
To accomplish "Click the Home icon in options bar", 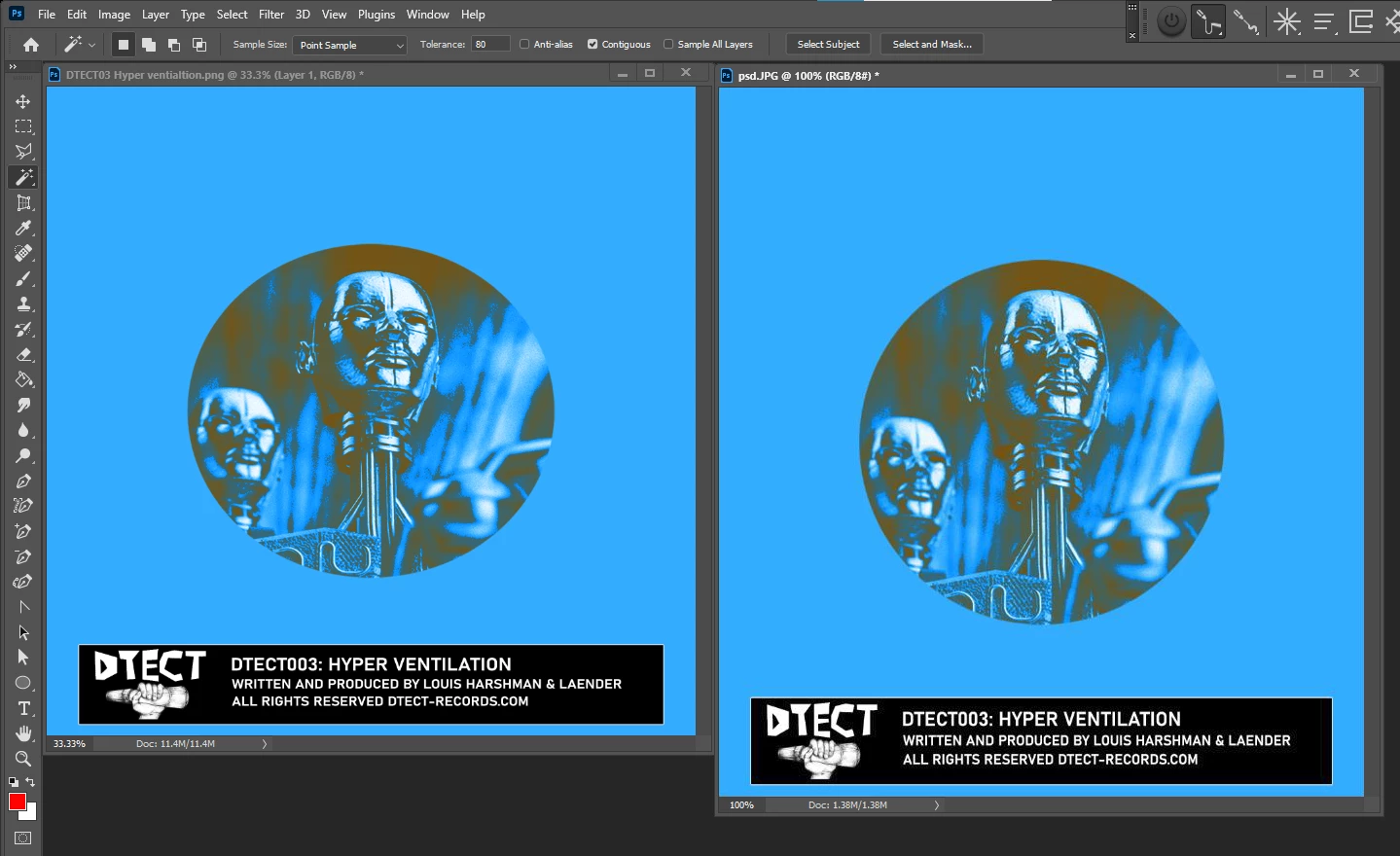I will pyautogui.click(x=31, y=45).
